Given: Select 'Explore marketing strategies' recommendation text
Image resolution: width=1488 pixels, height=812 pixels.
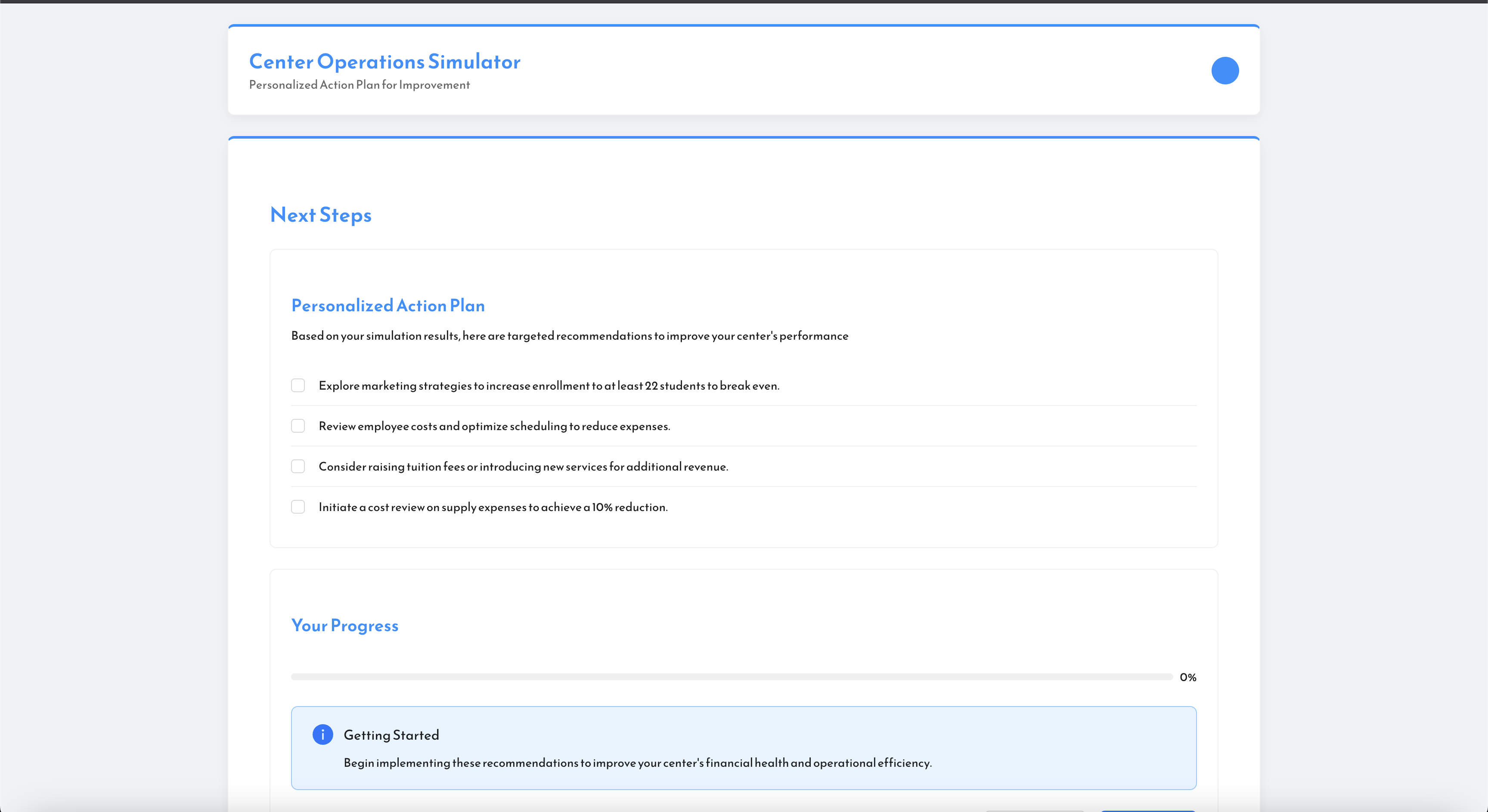Looking at the screenshot, I should point(549,386).
